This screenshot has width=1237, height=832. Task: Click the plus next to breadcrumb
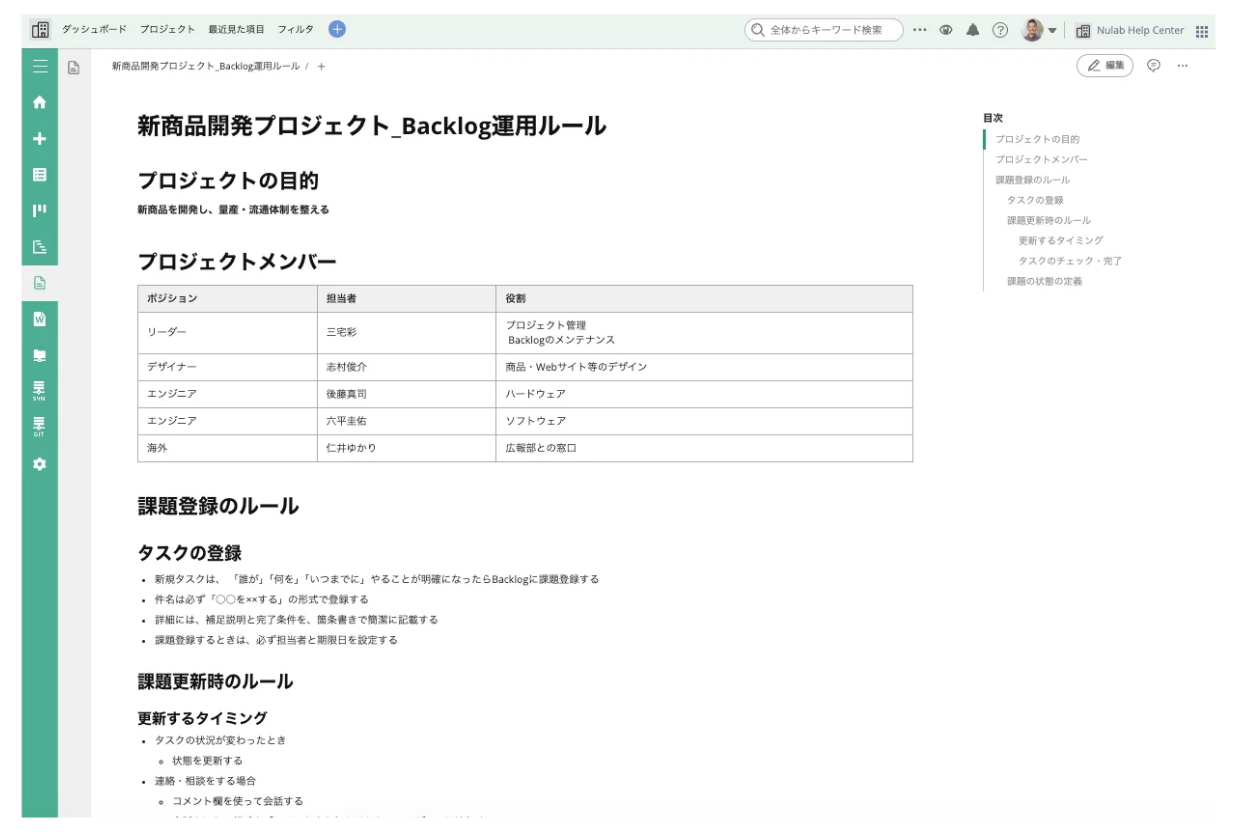point(321,66)
